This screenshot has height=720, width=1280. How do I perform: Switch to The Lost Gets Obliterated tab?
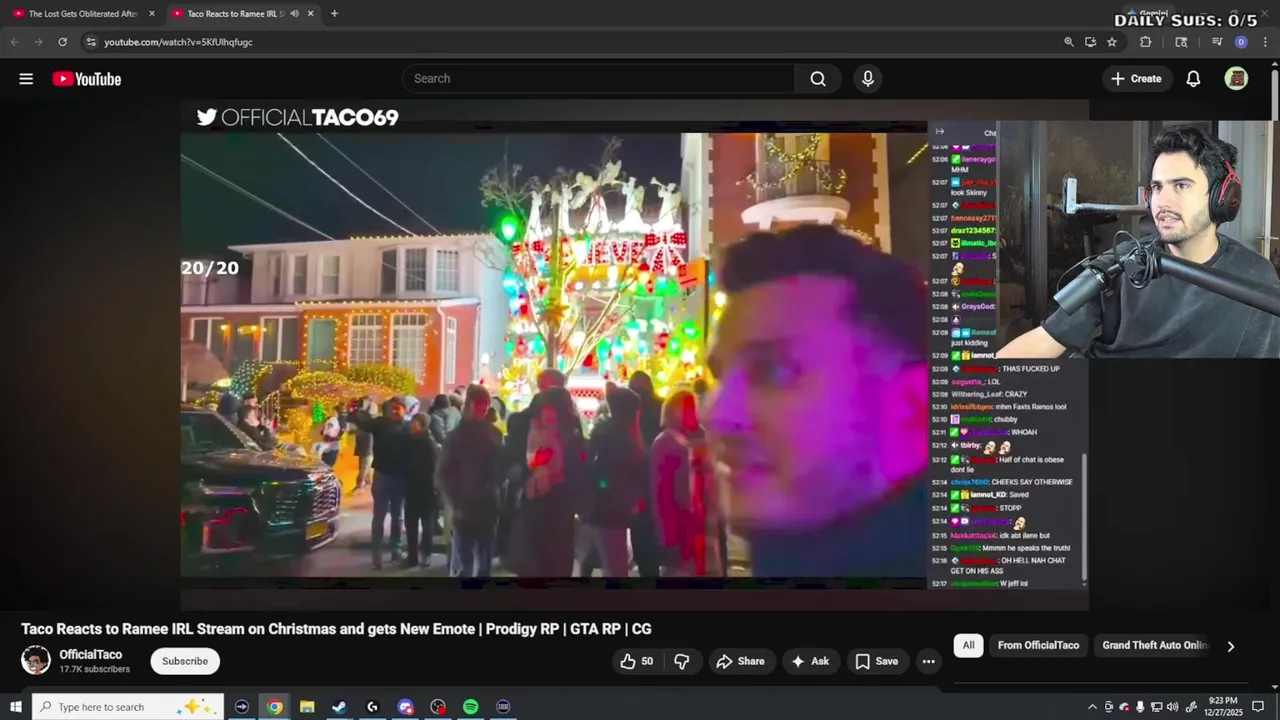tap(83, 14)
